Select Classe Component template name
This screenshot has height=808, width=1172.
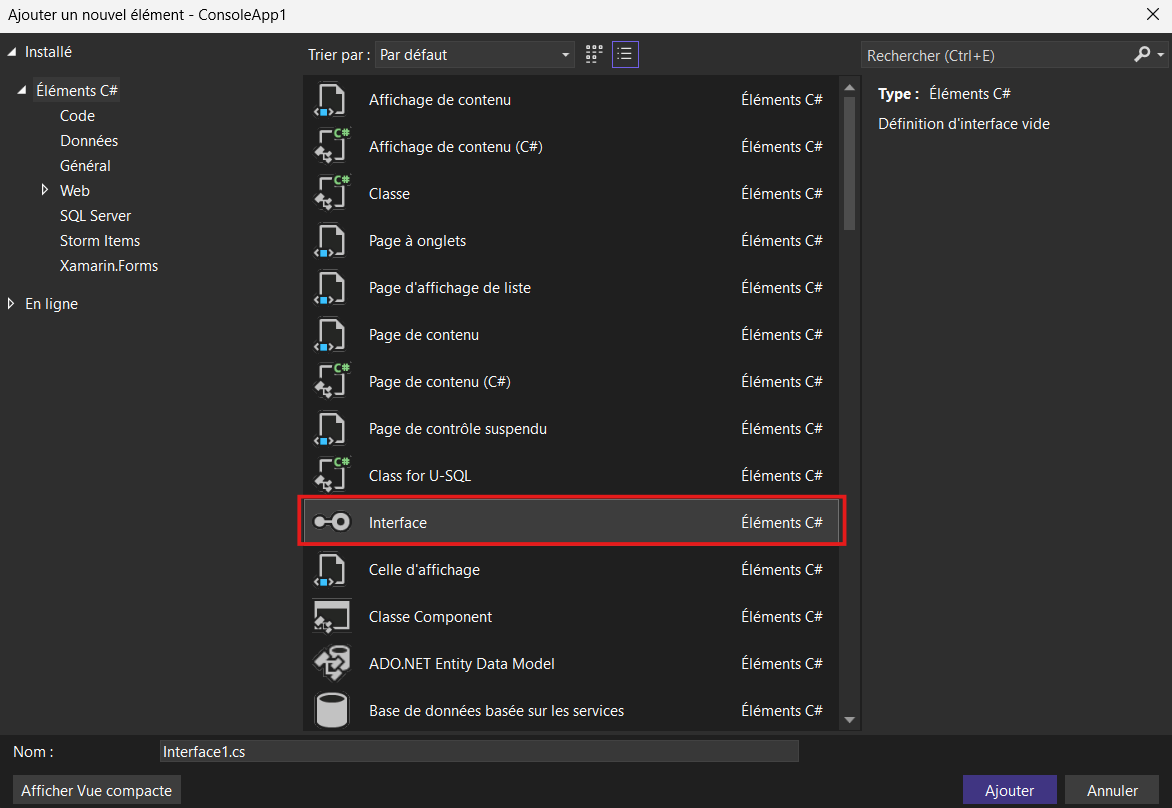tap(430, 617)
